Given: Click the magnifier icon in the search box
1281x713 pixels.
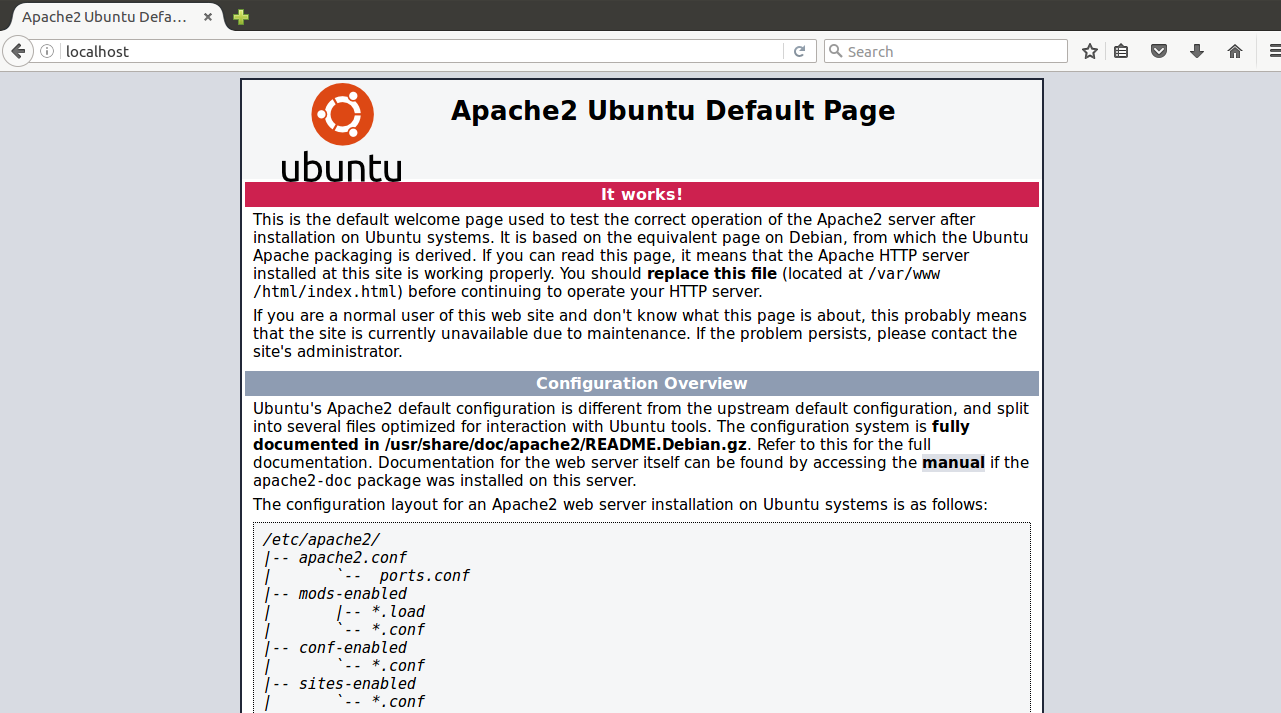Looking at the screenshot, I should tap(835, 51).
